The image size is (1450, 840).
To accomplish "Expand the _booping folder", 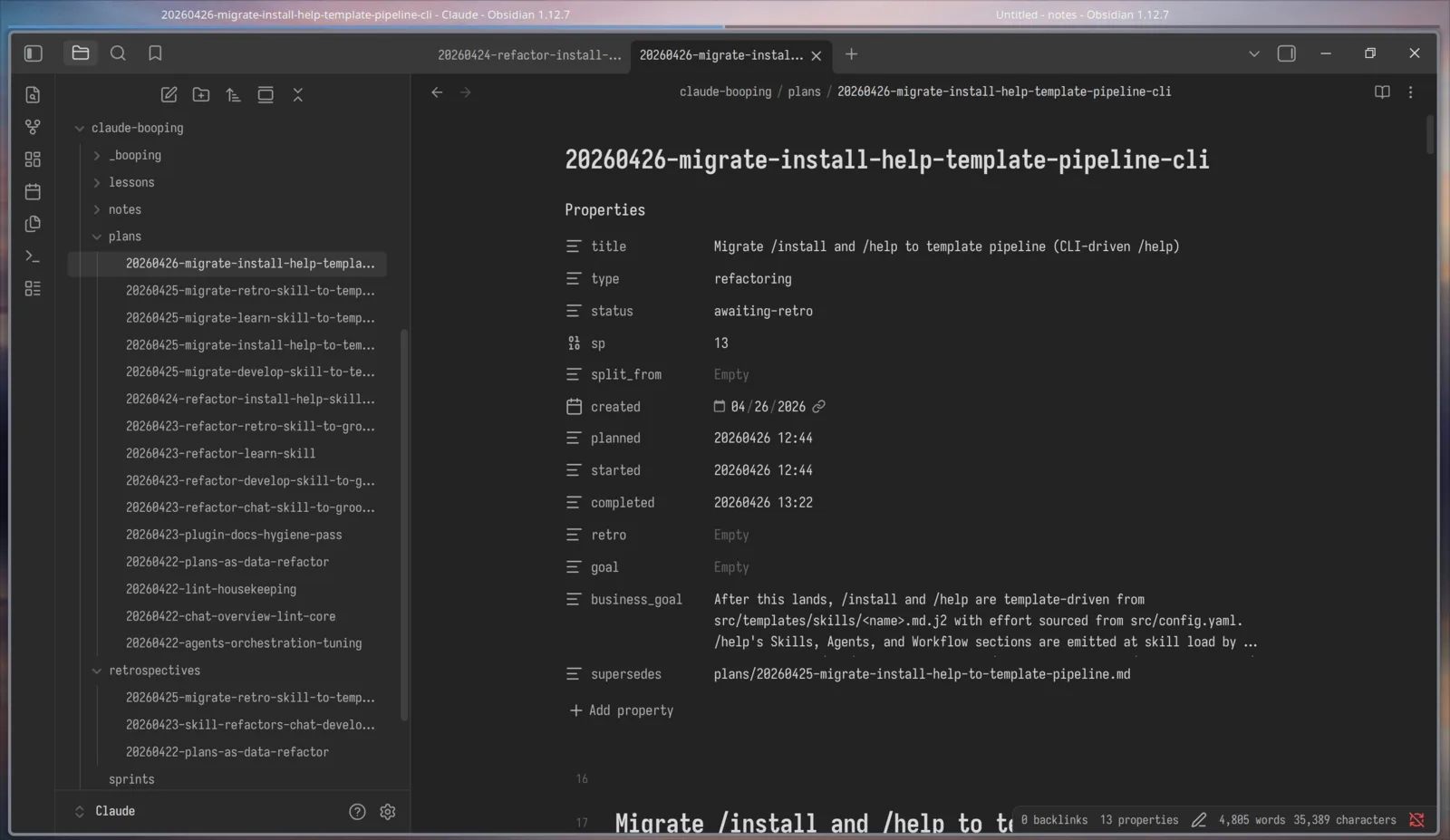I will coord(97,156).
